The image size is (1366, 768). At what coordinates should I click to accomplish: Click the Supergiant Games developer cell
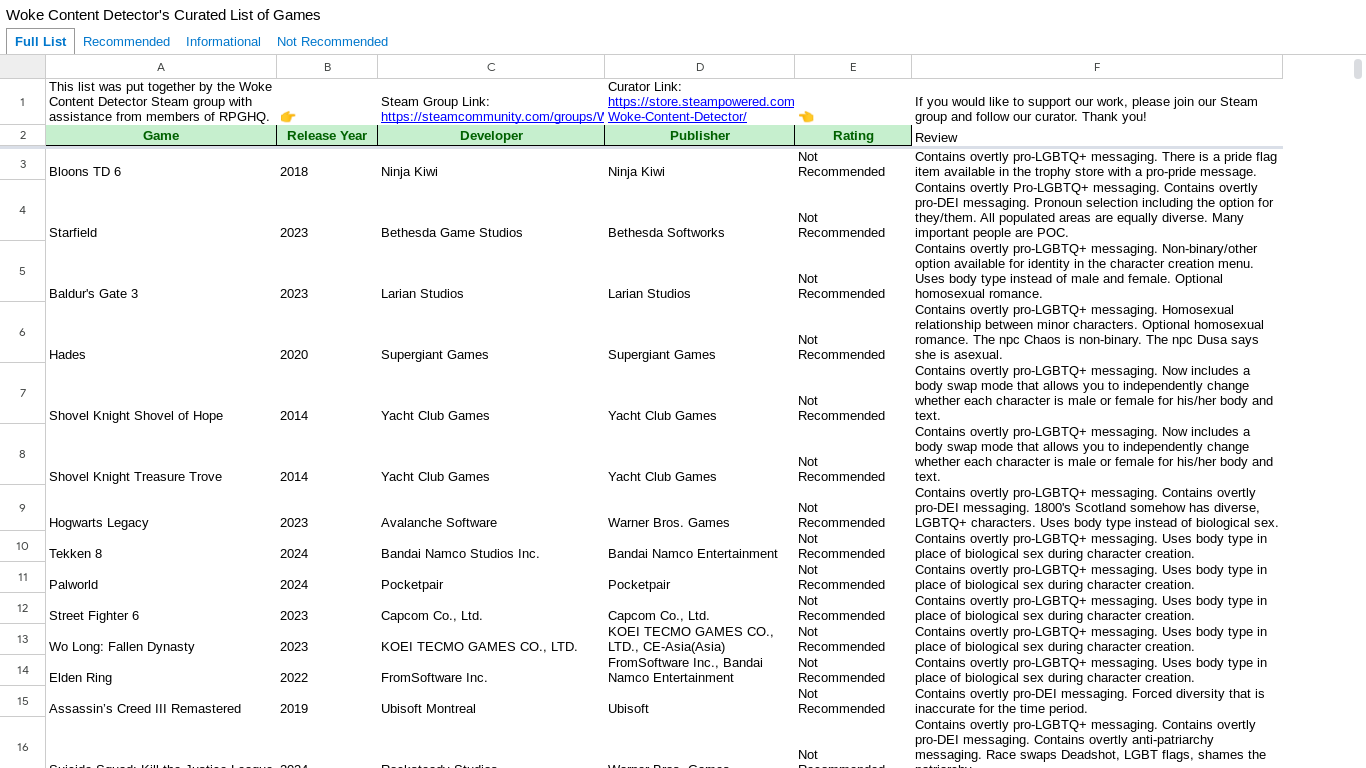(491, 332)
